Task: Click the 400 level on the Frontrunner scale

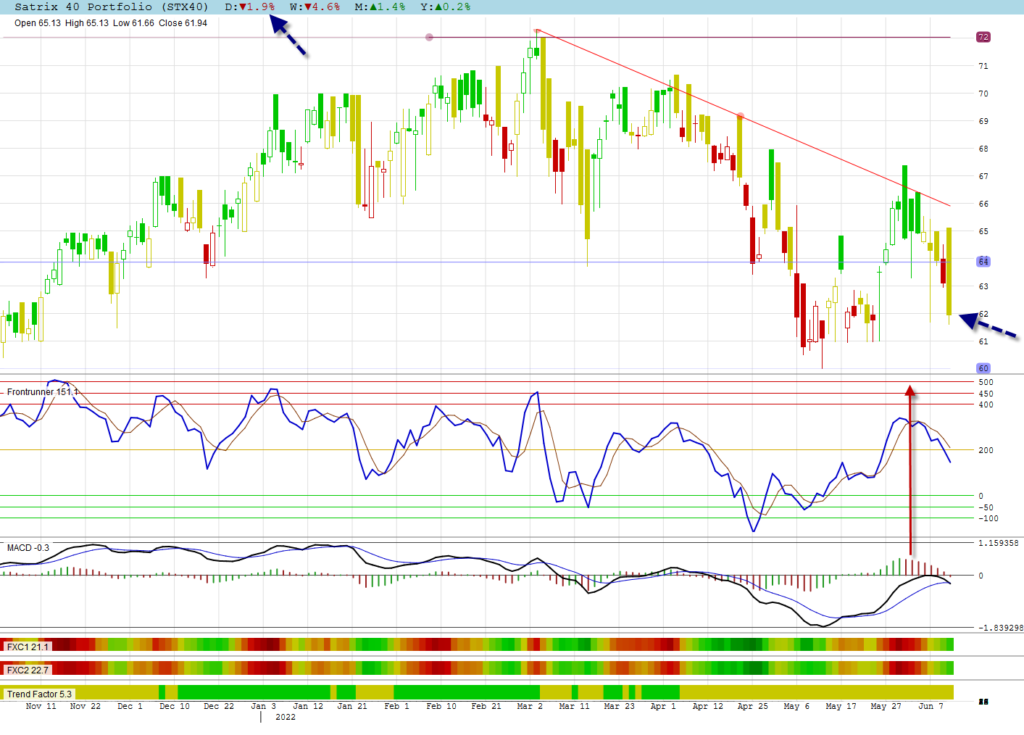Action: [x=985, y=405]
